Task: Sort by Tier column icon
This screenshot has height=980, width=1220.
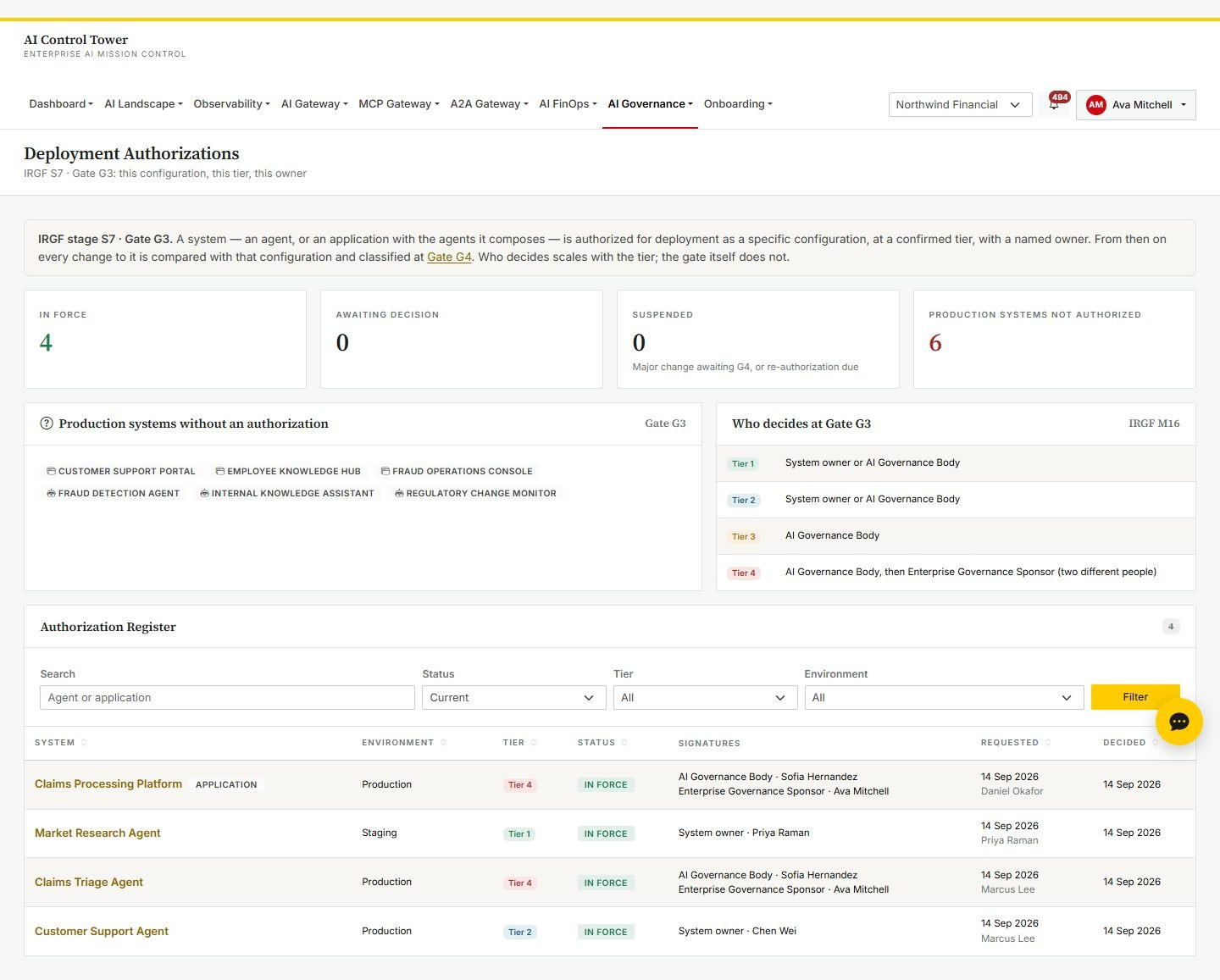Action: (x=534, y=743)
